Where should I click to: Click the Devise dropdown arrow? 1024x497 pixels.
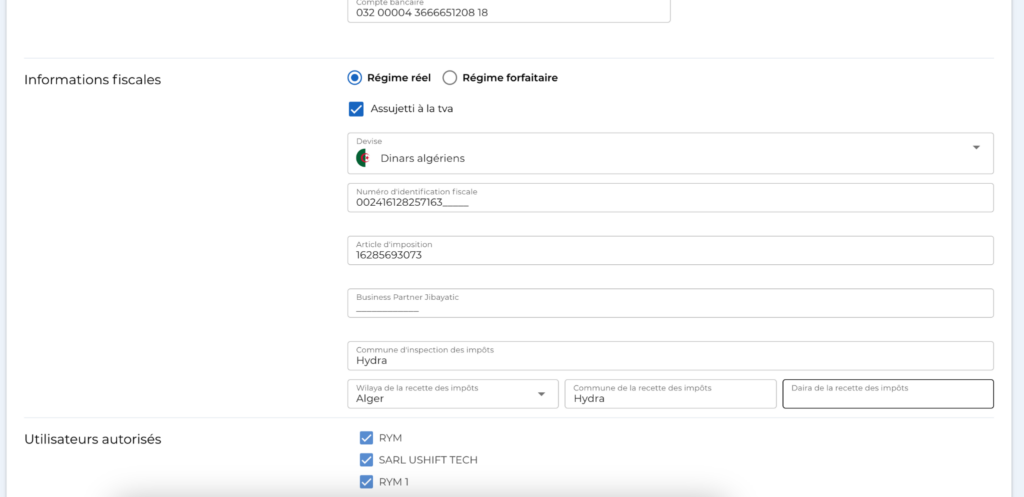[x=976, y=148]
